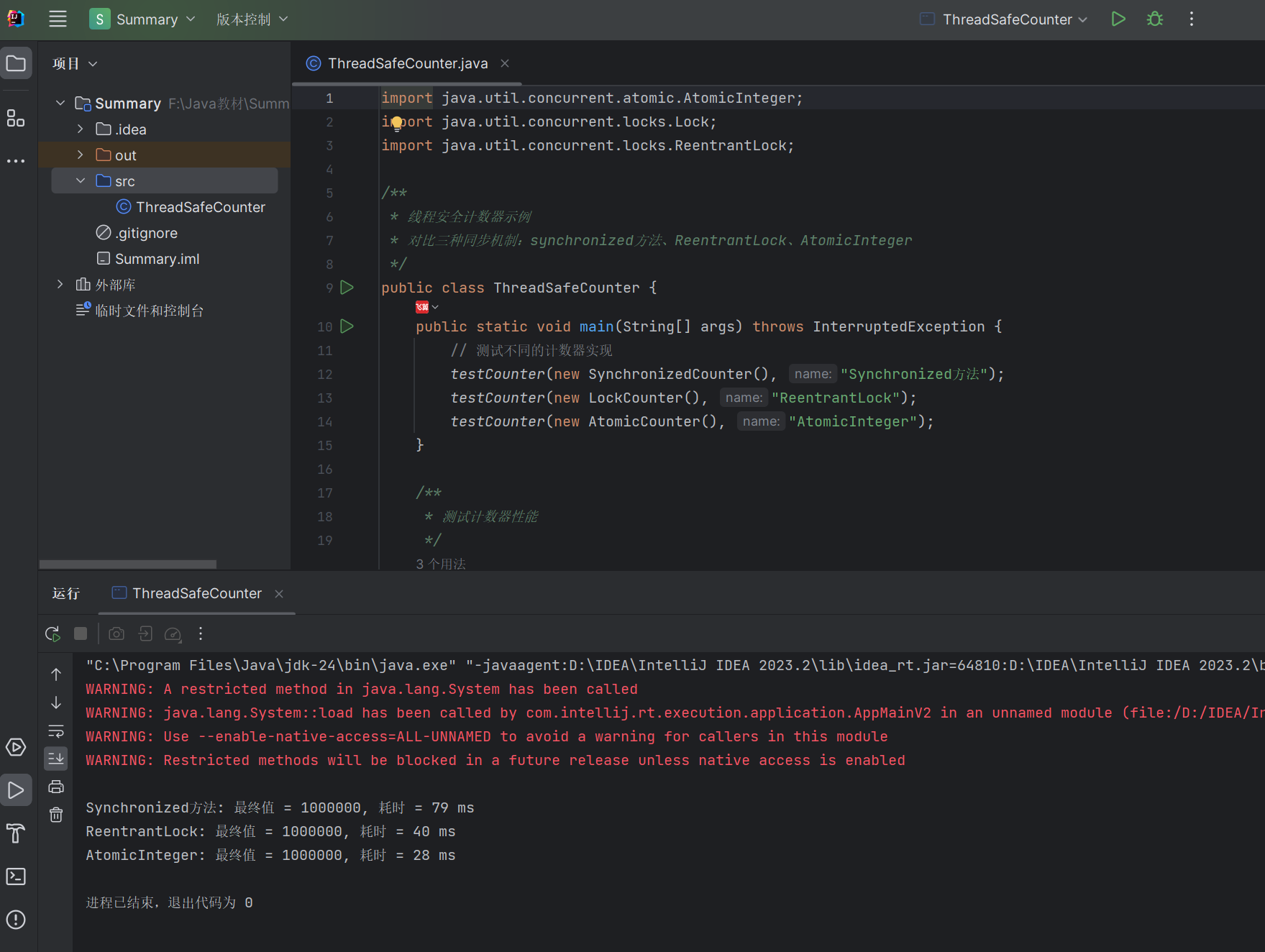Collapse the src folder
Screen dimensions: 1265x952
[x=81, y=181]
